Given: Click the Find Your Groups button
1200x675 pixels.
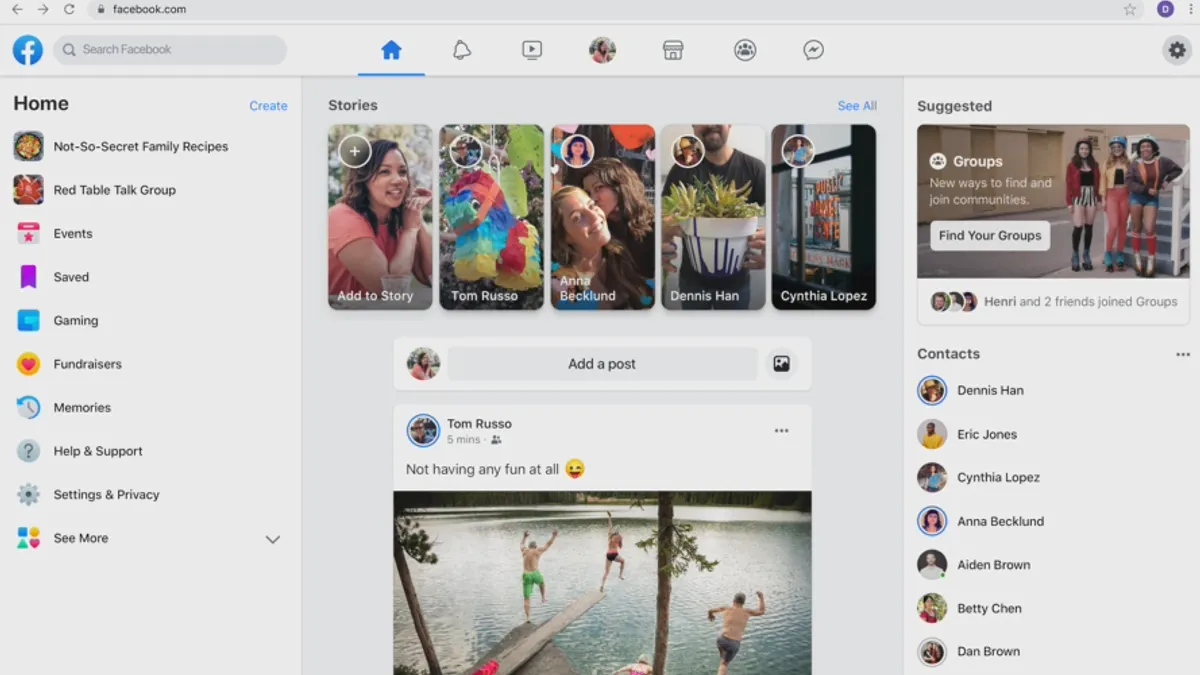Looking at the screenshot, I should (990, 235).
